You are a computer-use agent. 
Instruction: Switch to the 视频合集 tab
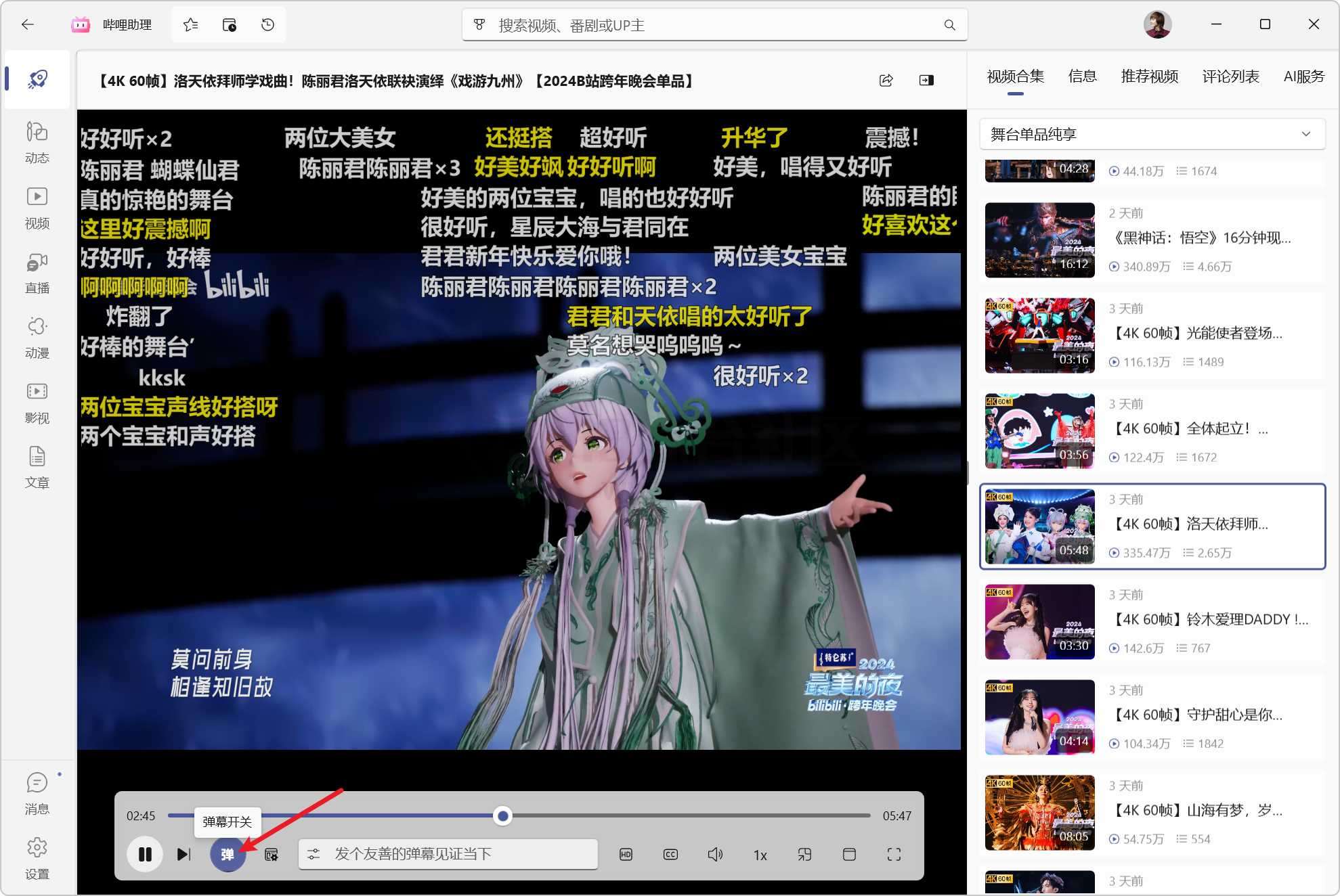coord(1015,76)
